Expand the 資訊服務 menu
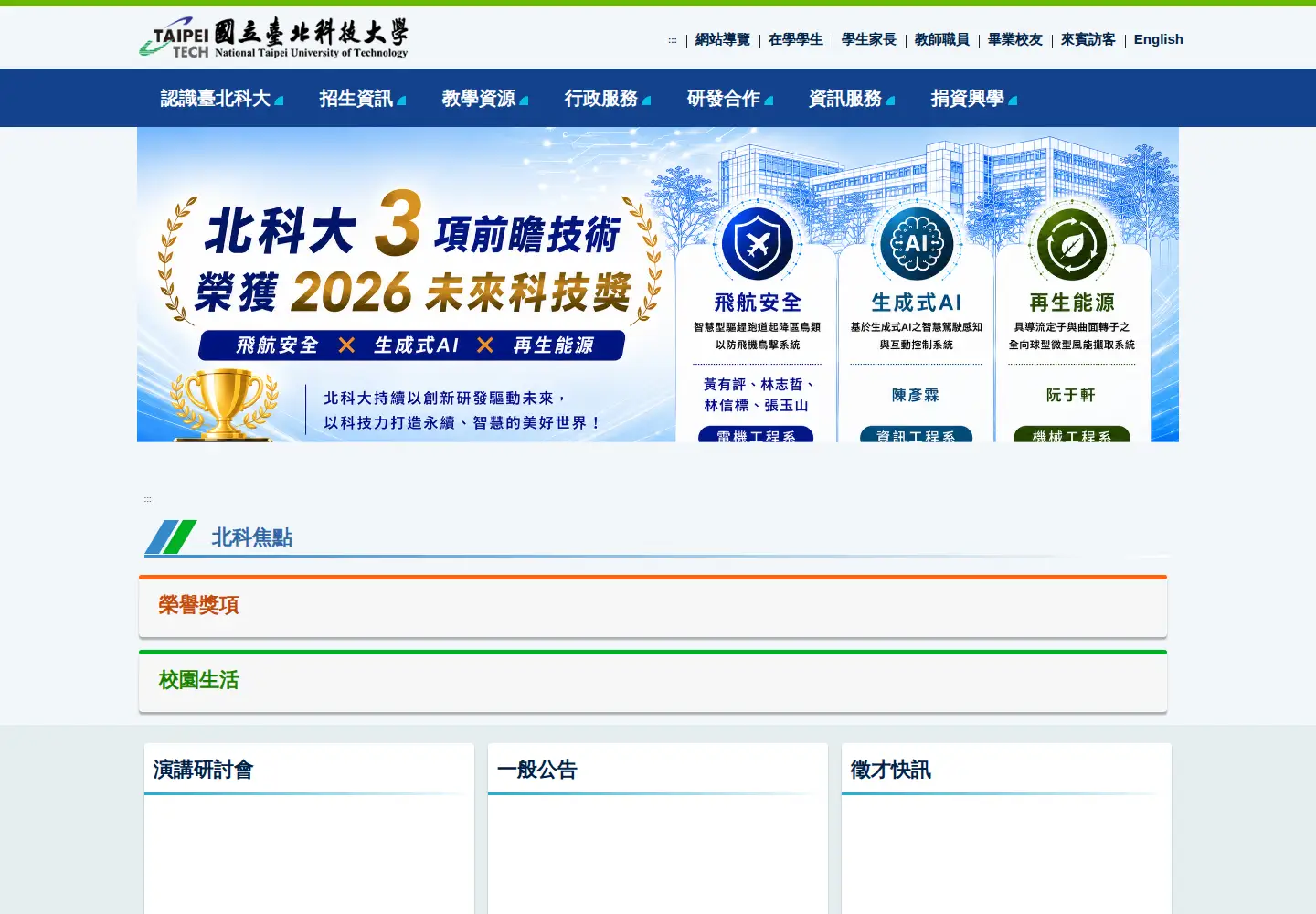 851,98
